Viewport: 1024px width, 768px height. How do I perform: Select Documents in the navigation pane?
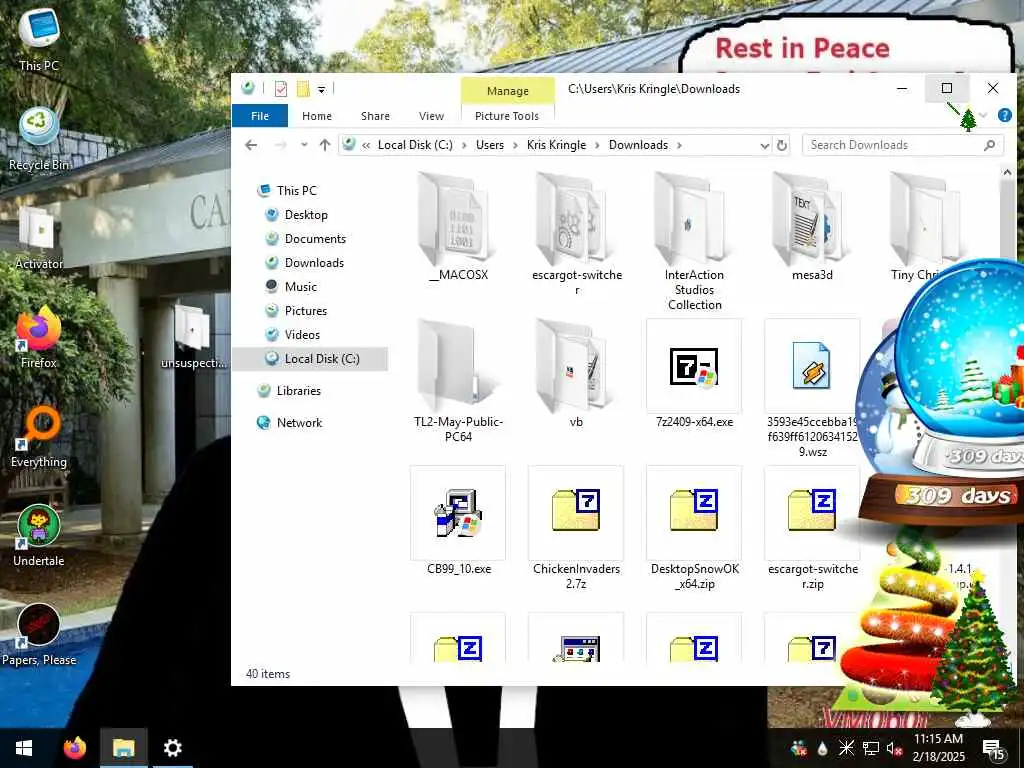315,239
